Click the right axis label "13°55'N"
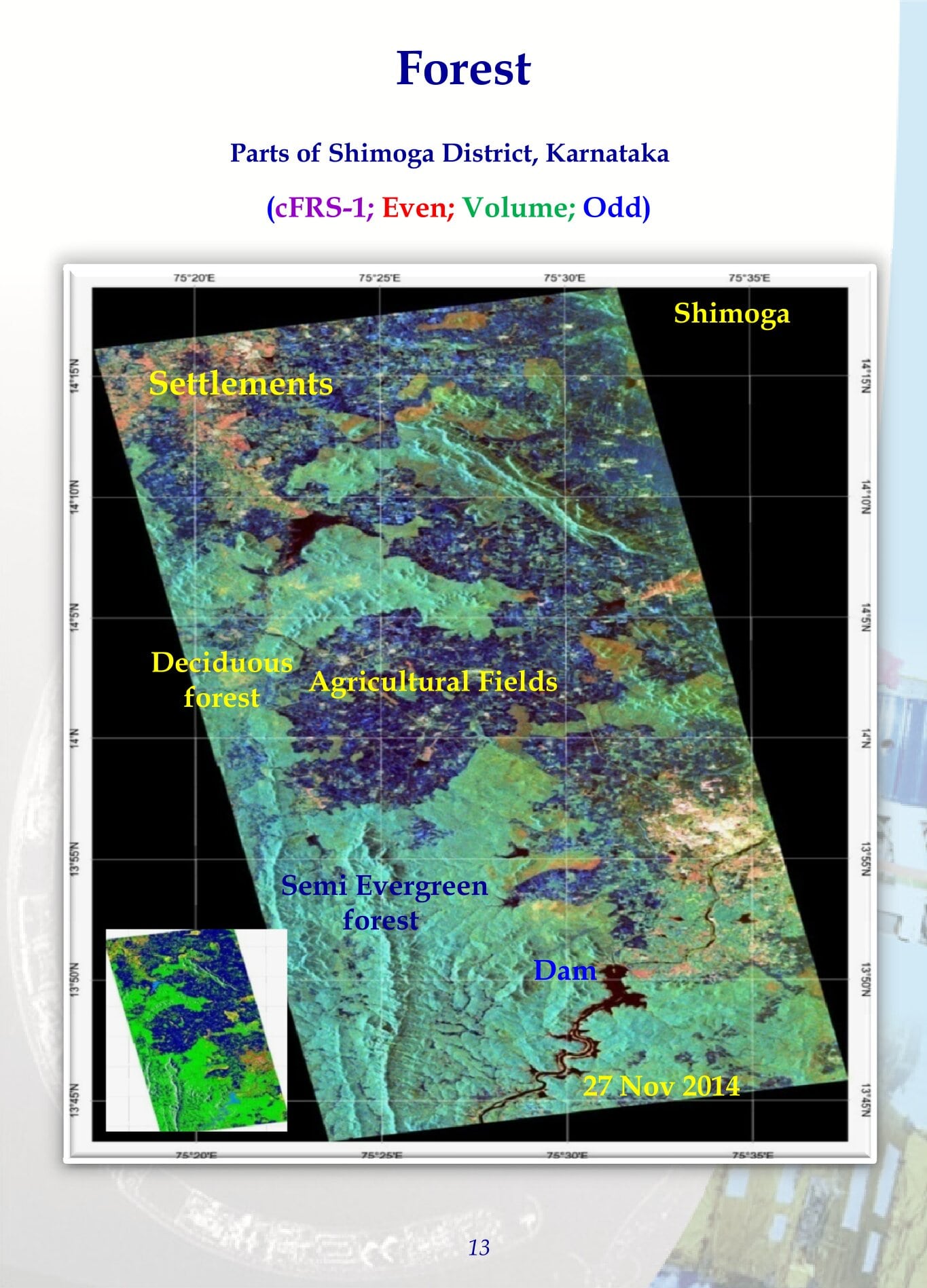This screenshot has width=927, height=1288. tap(865, 859)
